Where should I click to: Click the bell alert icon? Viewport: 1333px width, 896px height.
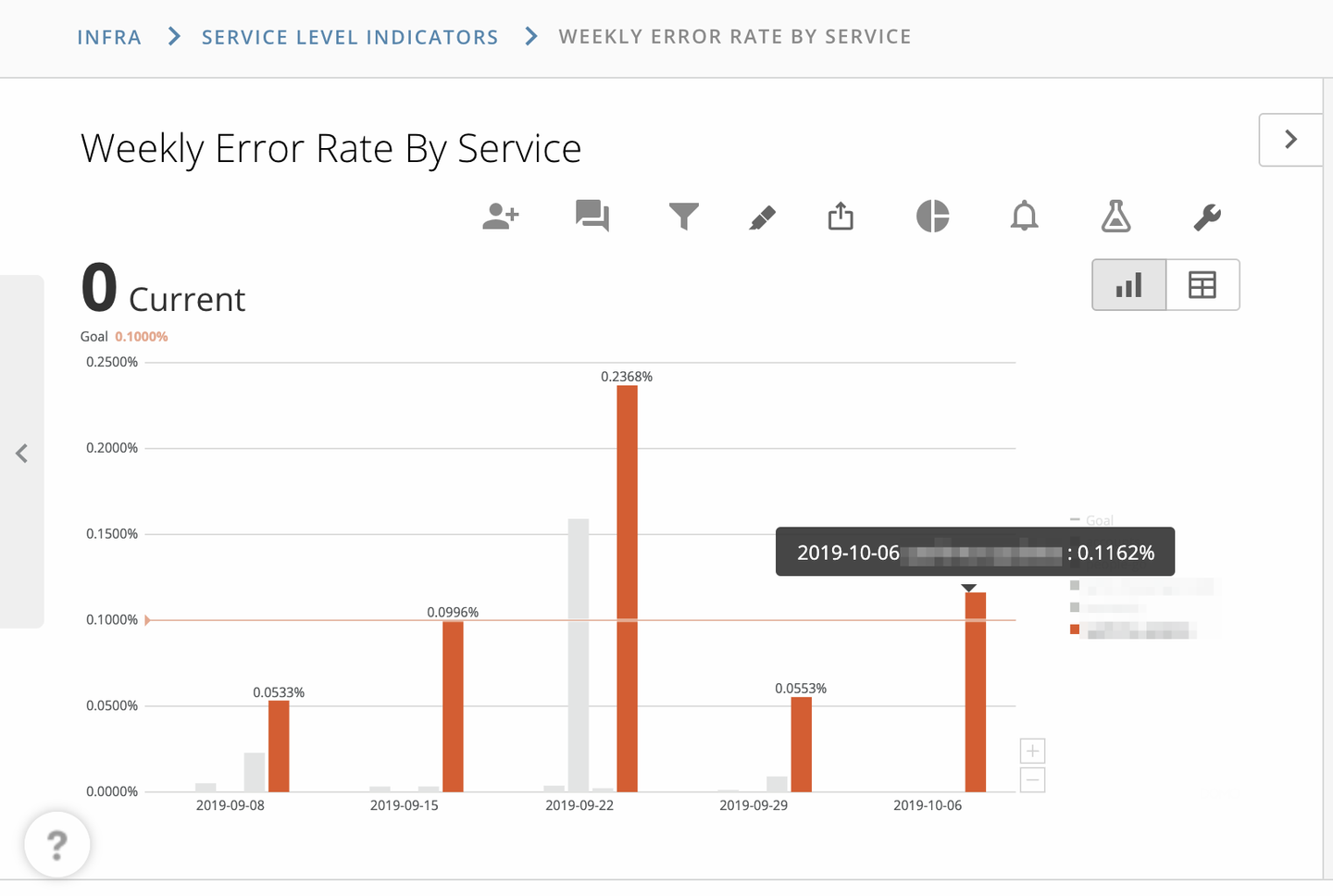1024,217
